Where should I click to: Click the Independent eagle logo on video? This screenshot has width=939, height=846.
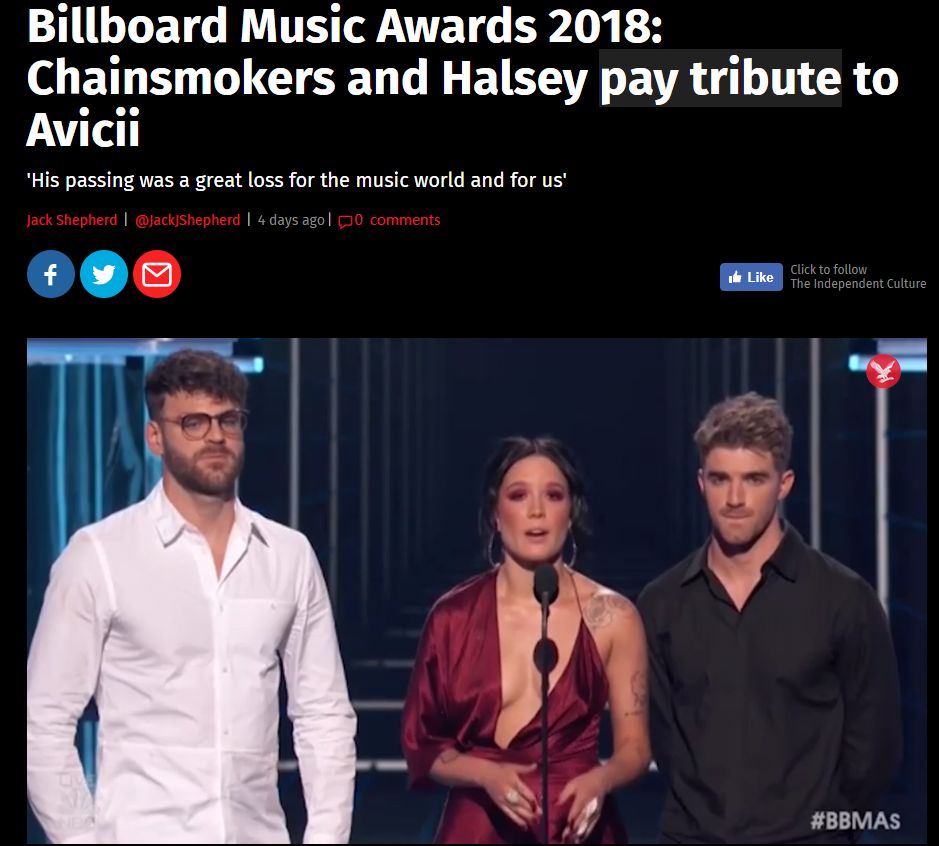point(883,371)
